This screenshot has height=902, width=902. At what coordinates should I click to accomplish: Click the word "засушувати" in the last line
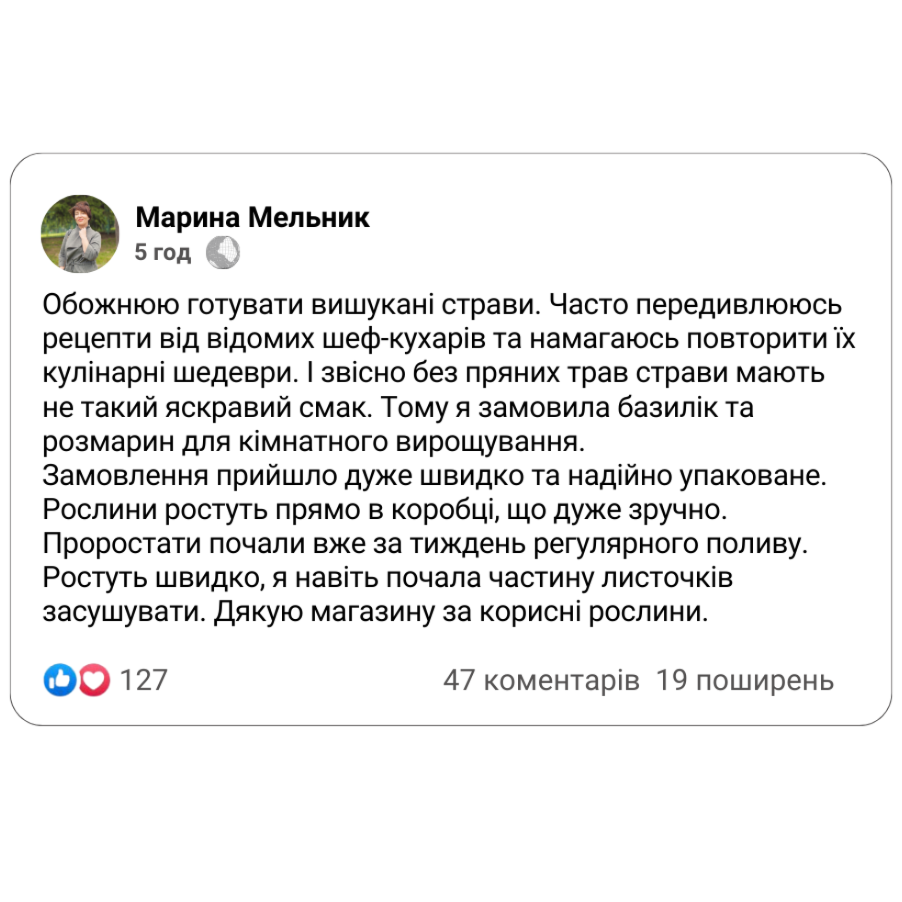tap(123, 612)
